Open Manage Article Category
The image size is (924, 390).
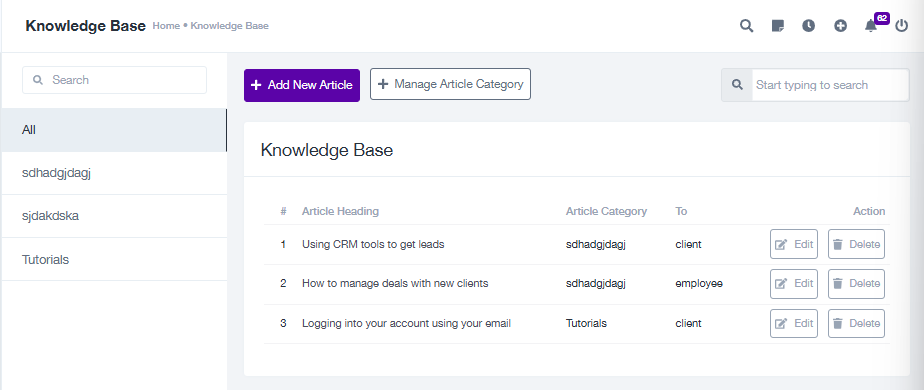pos(450,84)
